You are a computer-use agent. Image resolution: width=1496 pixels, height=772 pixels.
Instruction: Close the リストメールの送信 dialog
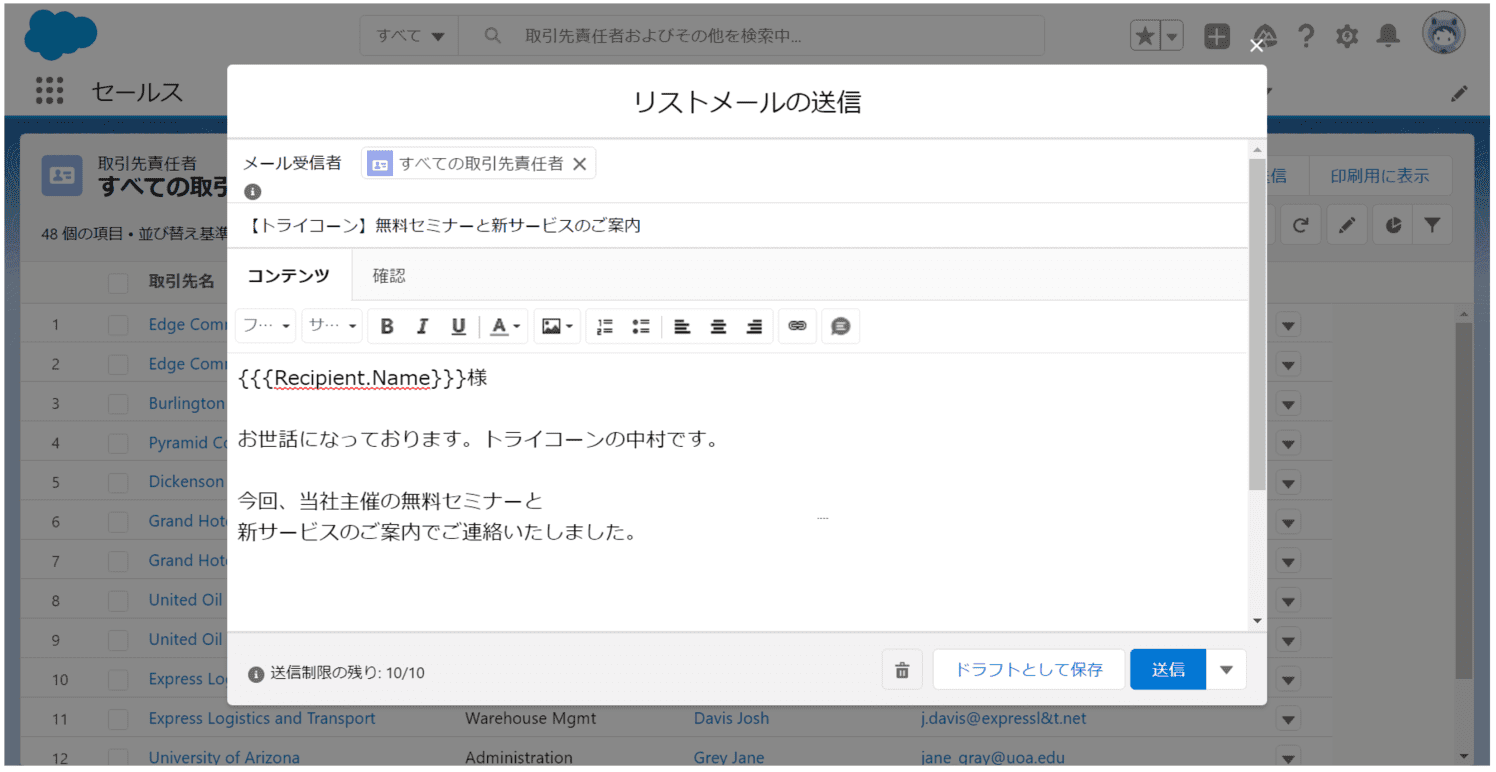pyautogui.click(x=1257, y=45)
